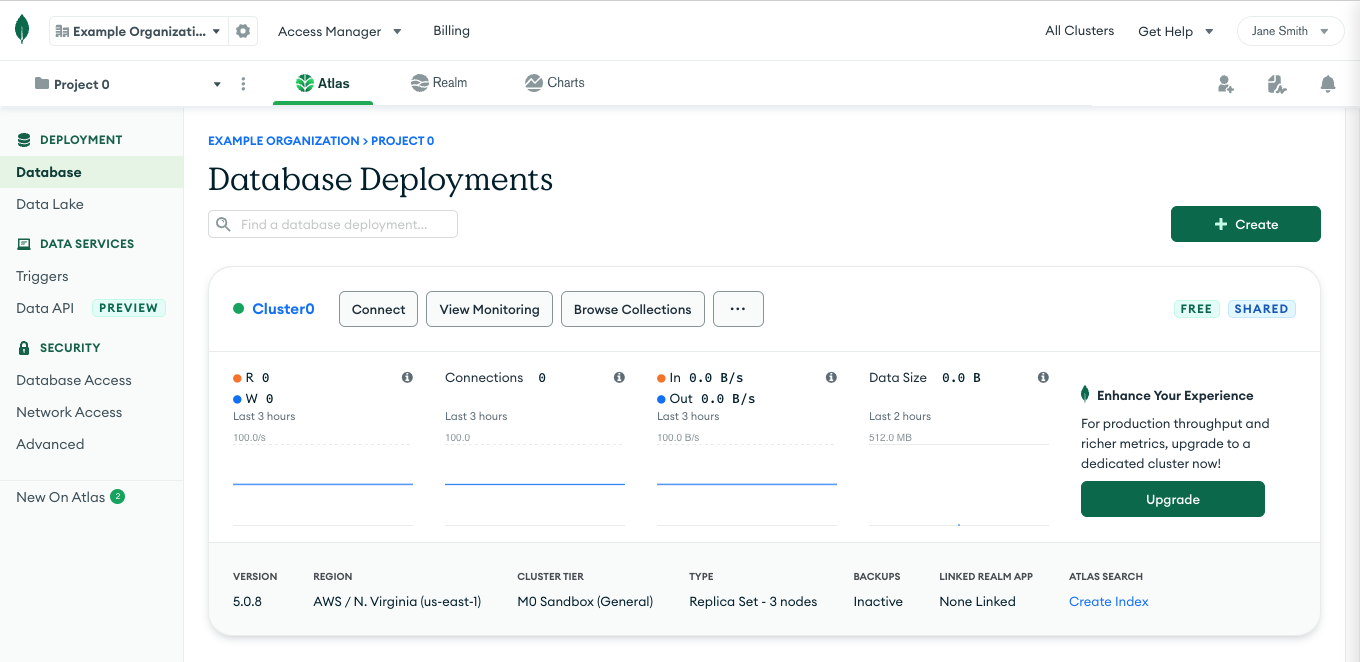The height and width of the screenshot is (662, 1360).
Task: Click the Connections chart
Action: pos(535,484)
